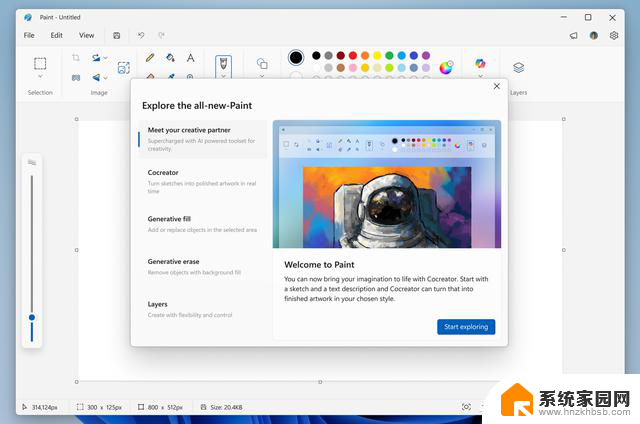
Task: Select the Cocreator item in the list
Action: [203, 182]
